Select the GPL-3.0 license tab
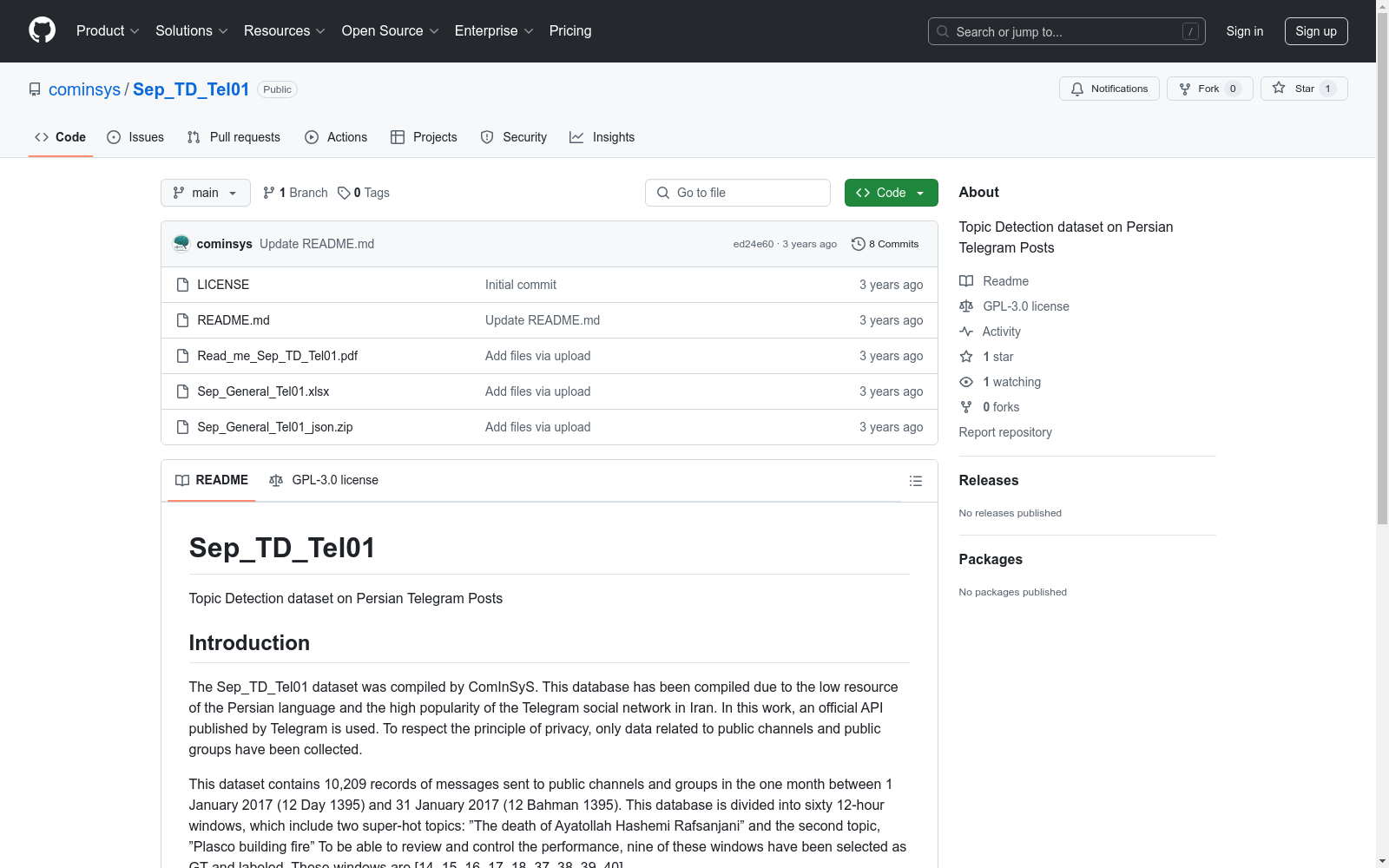The height and width of the screenshot is (868, 1389). [x=324, y=480]
